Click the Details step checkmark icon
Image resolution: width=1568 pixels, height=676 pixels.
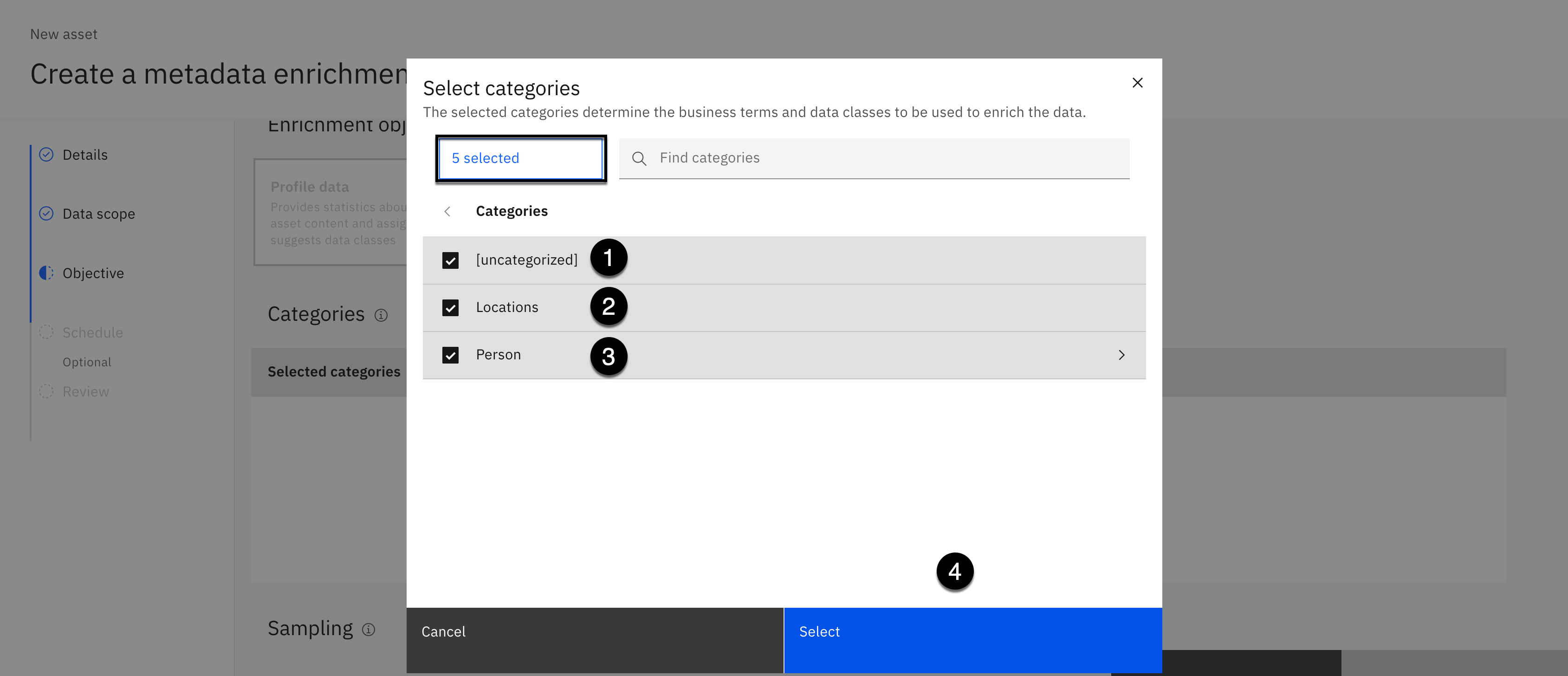pos(46,155)
